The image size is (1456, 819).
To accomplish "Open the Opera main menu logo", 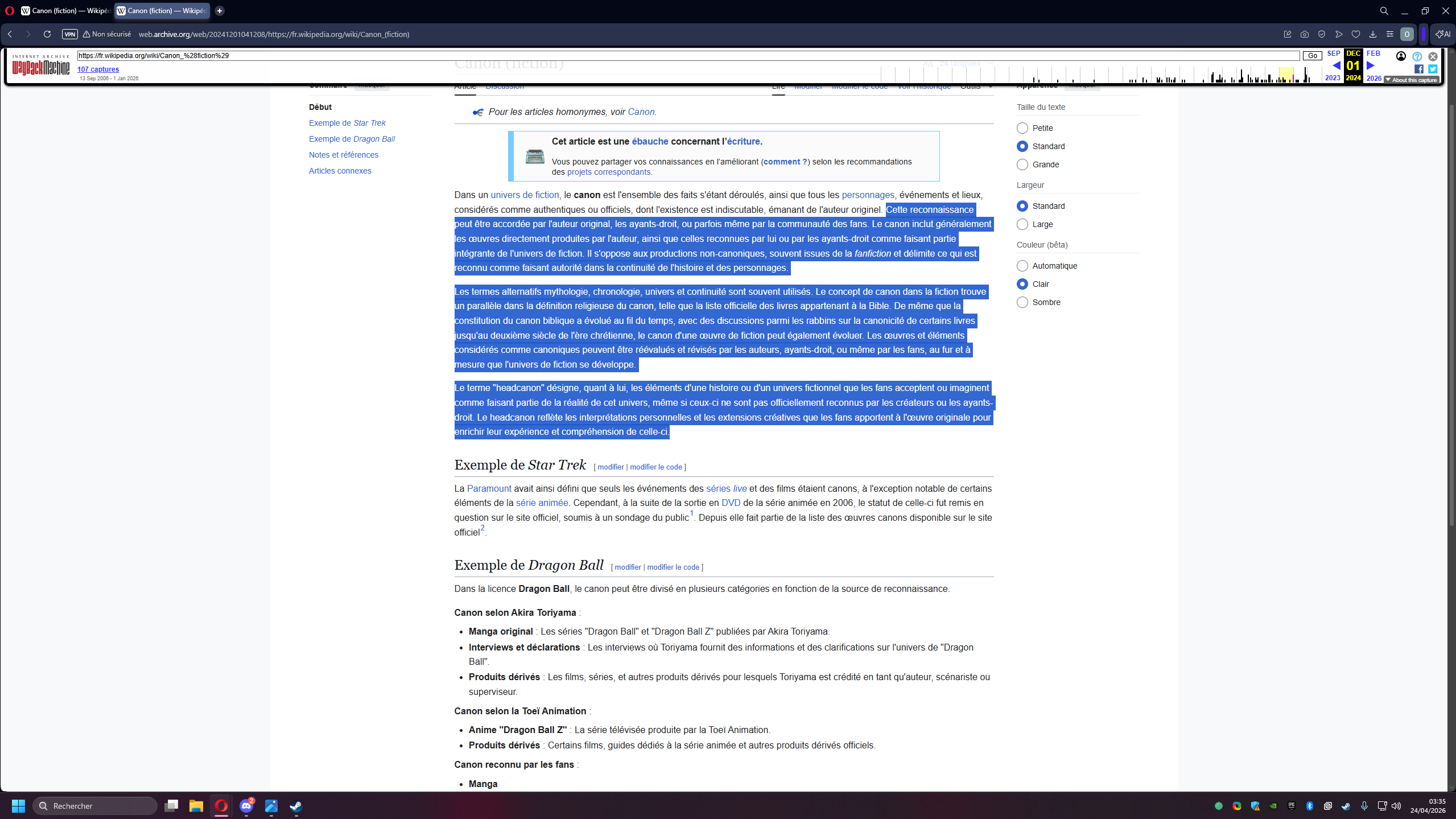I will click(10, 11).
